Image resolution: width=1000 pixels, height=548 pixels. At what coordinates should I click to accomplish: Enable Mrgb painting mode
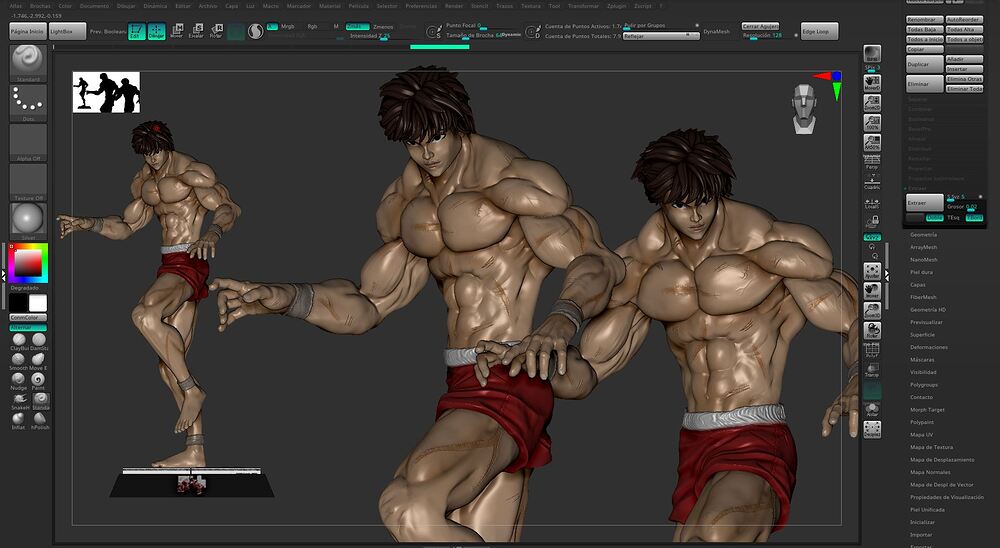288,26
